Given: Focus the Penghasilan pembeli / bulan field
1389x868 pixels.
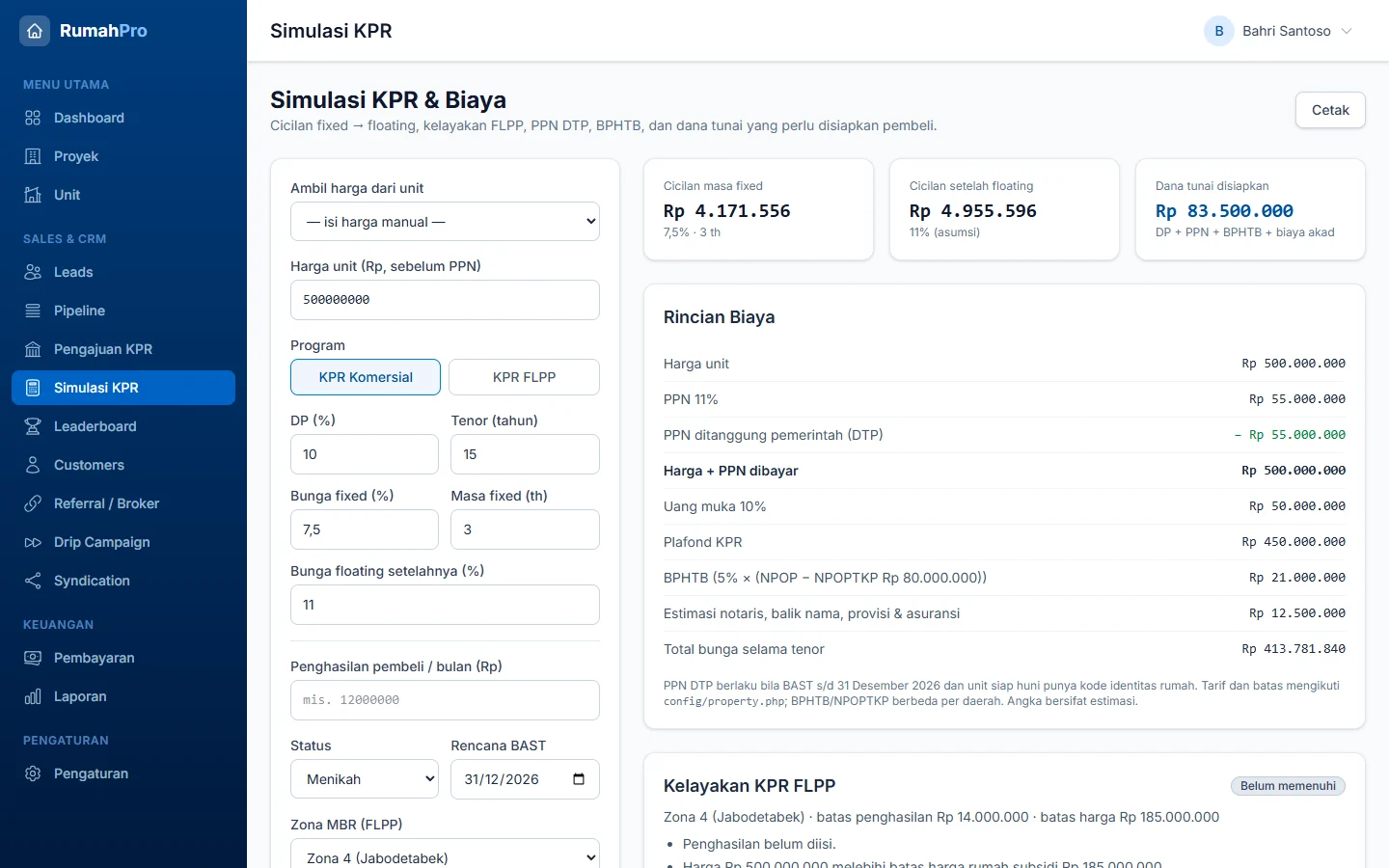Looking at the screenshot, I should click(x=445, y=700).
